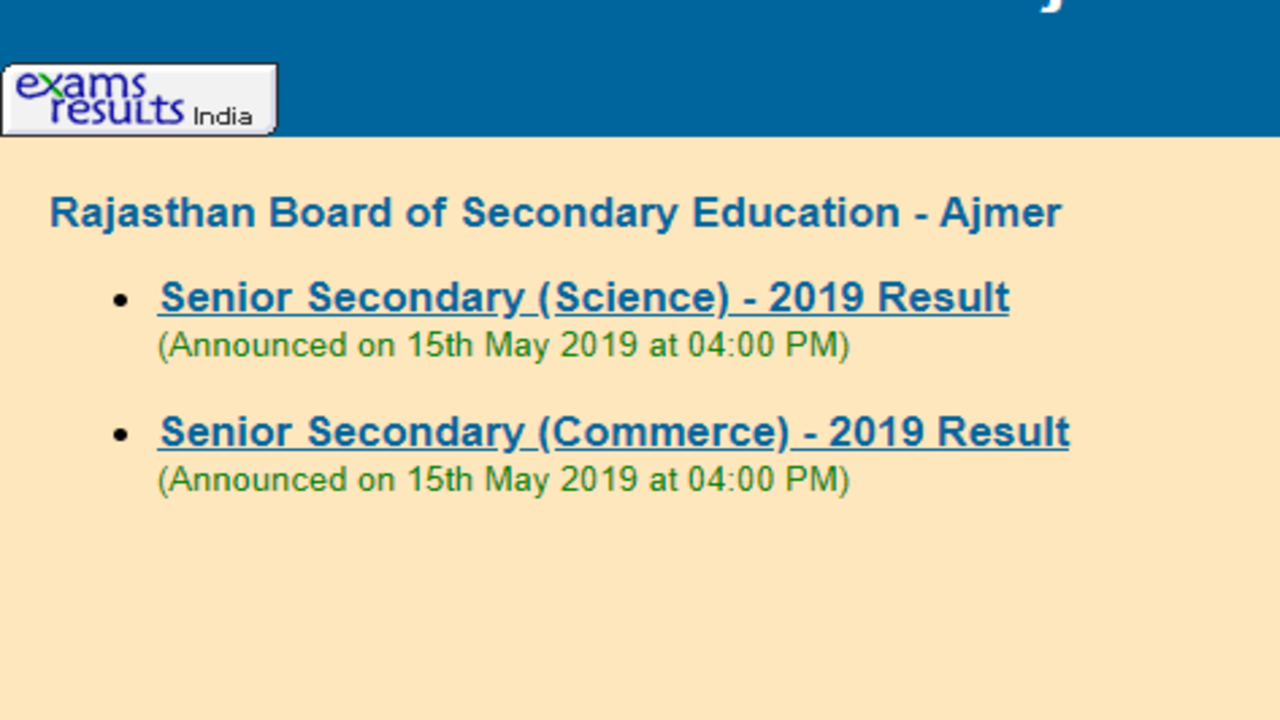This screenshot has width=1280, height=720.
Task: Click the word Science in the first link
Action: pyautogui.click(x=641, y=298)
